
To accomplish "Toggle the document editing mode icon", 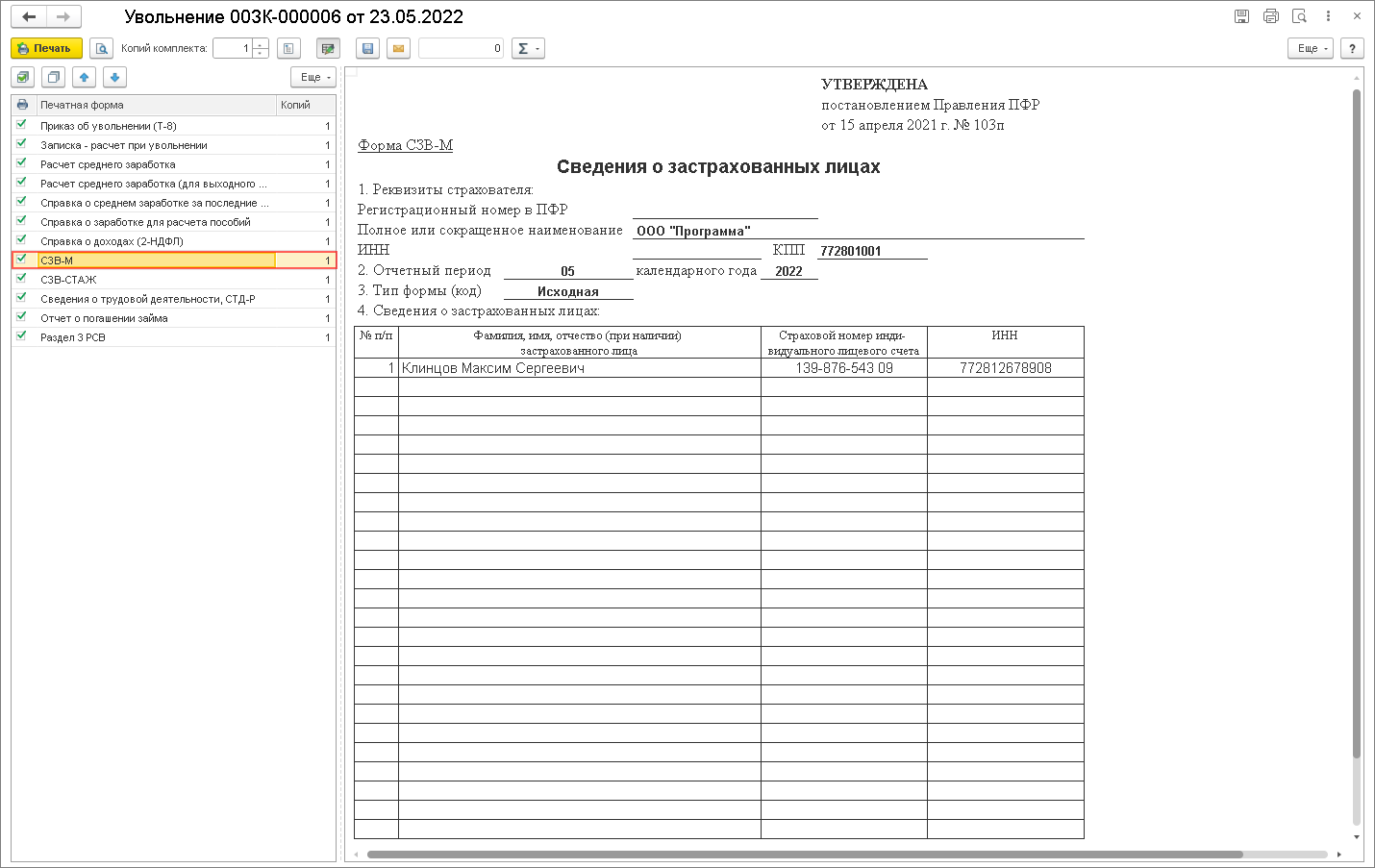I will [x=328, y=48].
